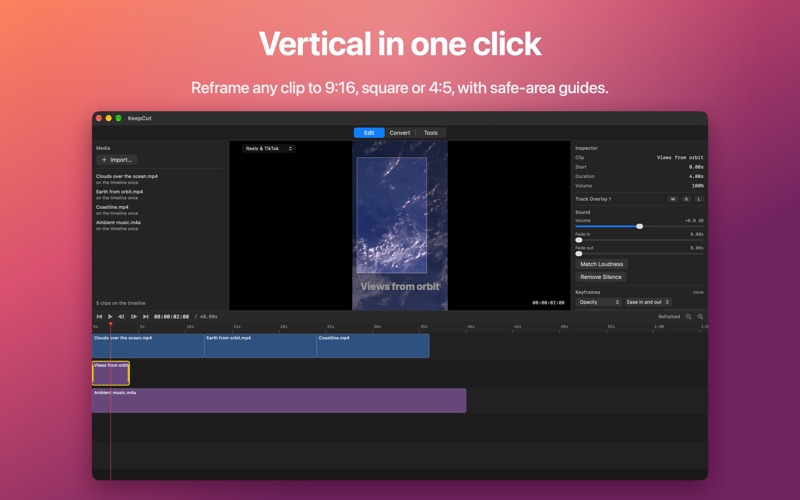Select the Views from orbit overlay clip
This screenshot has height=500, width=800.
(x=111, y=373)
